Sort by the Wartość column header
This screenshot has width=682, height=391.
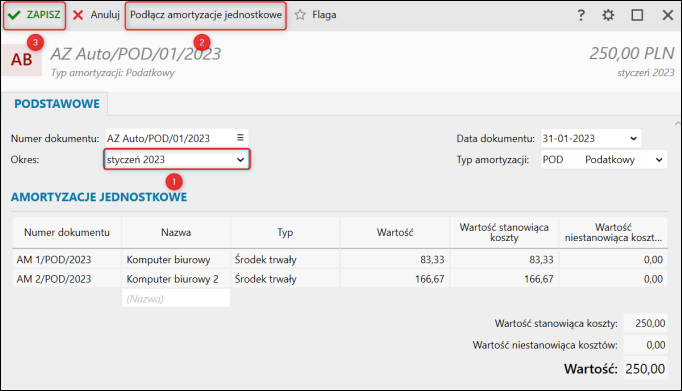point(395,233)
